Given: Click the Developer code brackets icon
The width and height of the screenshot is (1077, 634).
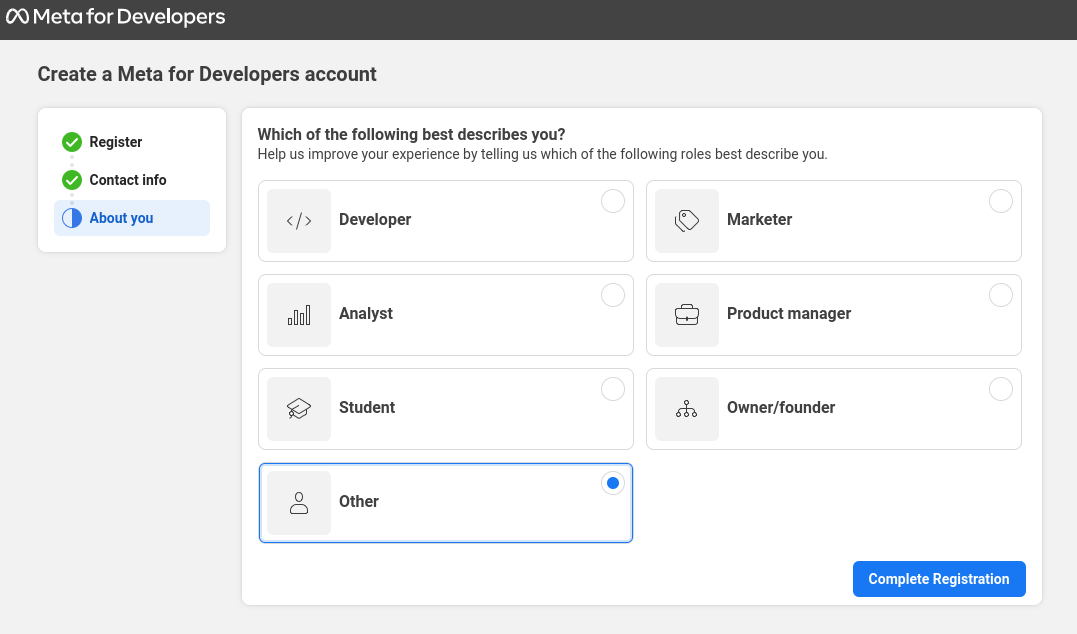Looking at the screenshot, I should pos(299,221).
